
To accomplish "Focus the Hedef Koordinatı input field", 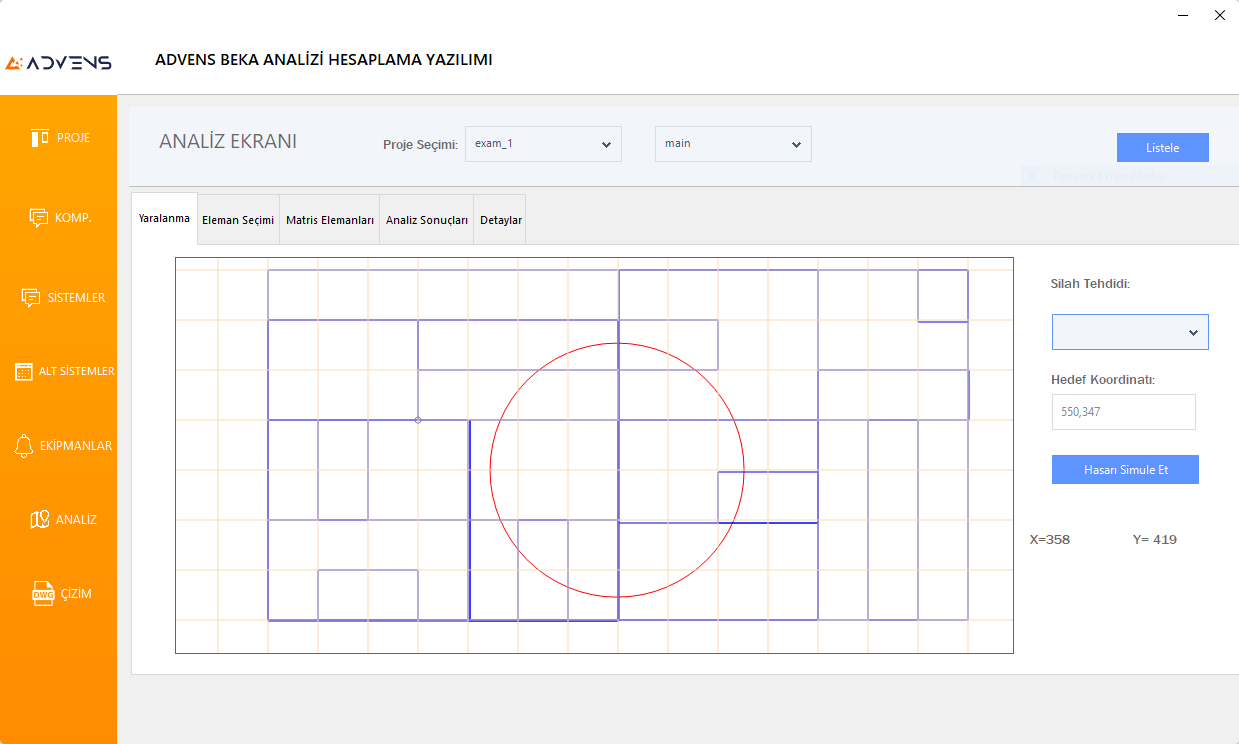I will click(1123, 411).
